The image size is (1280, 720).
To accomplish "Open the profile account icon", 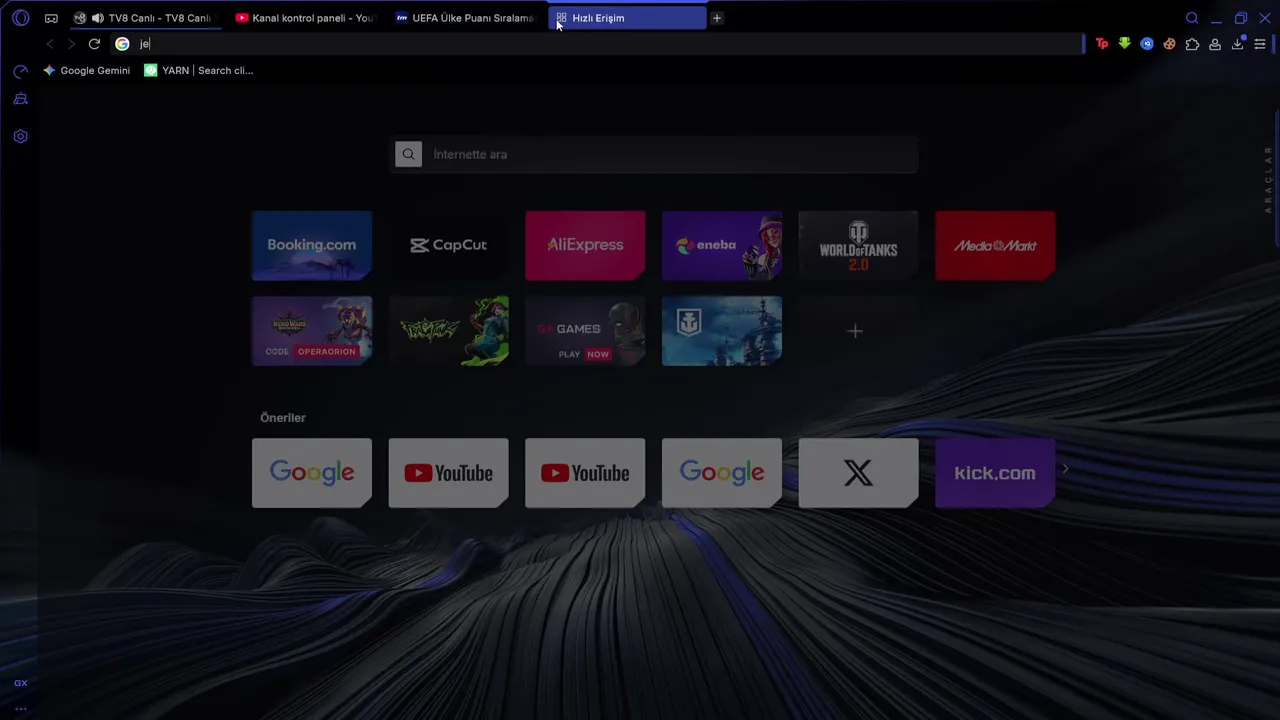I will point(1215,44).
